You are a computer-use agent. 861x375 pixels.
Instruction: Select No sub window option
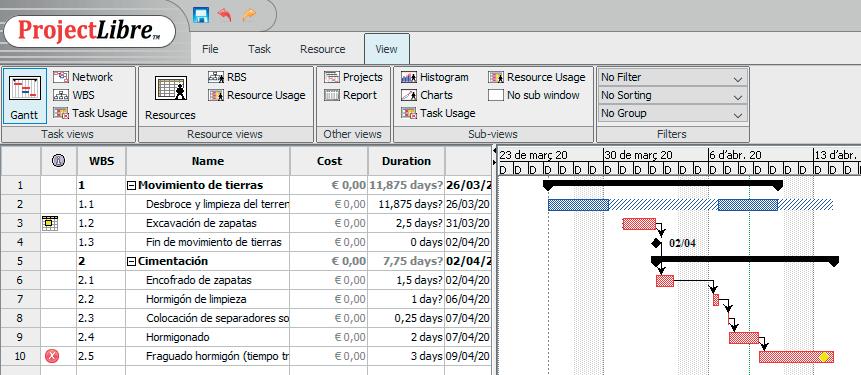(x=534, y=95)
